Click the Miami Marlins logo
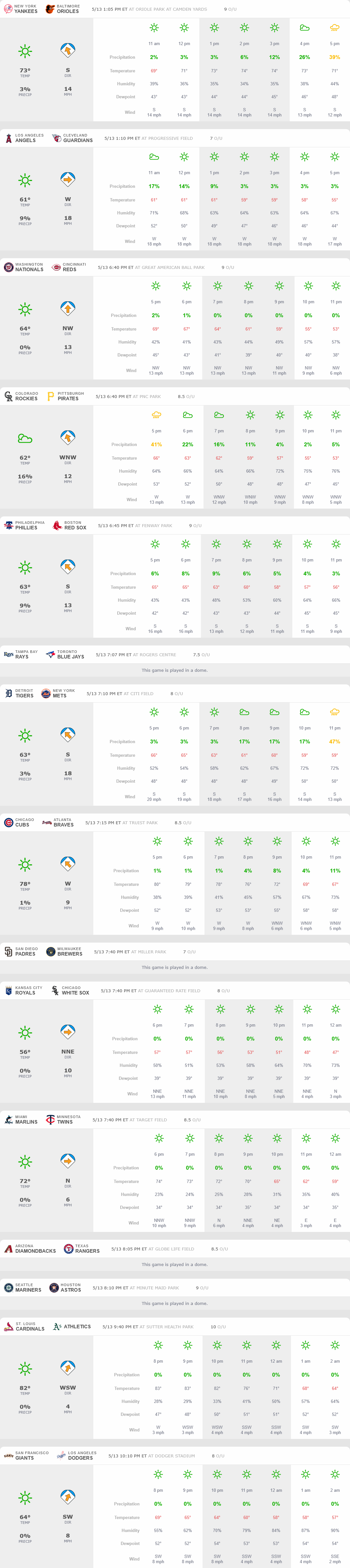This screenshot has width=350, height=1568. coord(8,1119)
